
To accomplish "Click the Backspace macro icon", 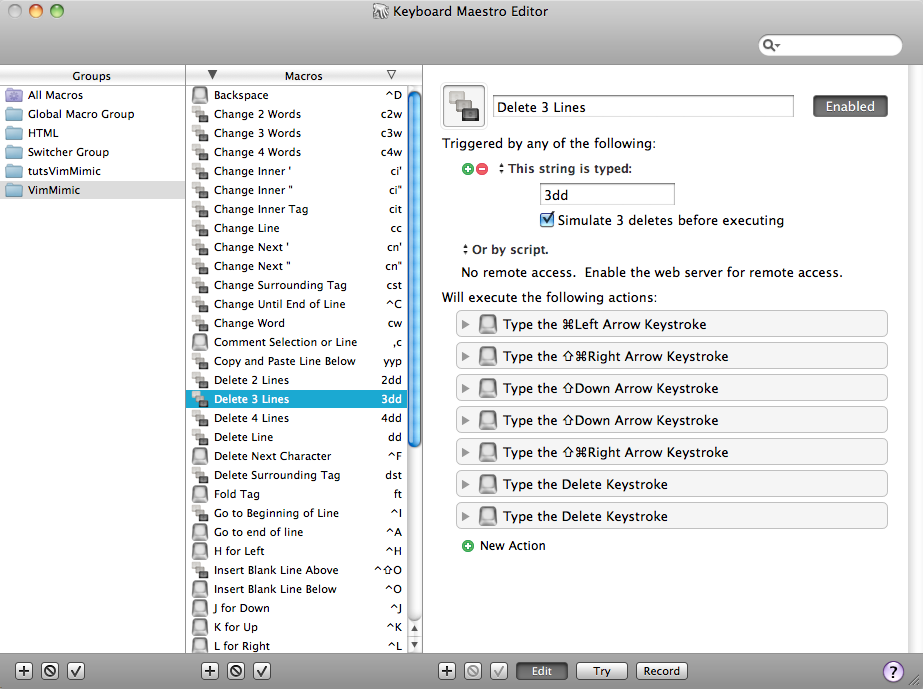I will [x=200, y=95].
